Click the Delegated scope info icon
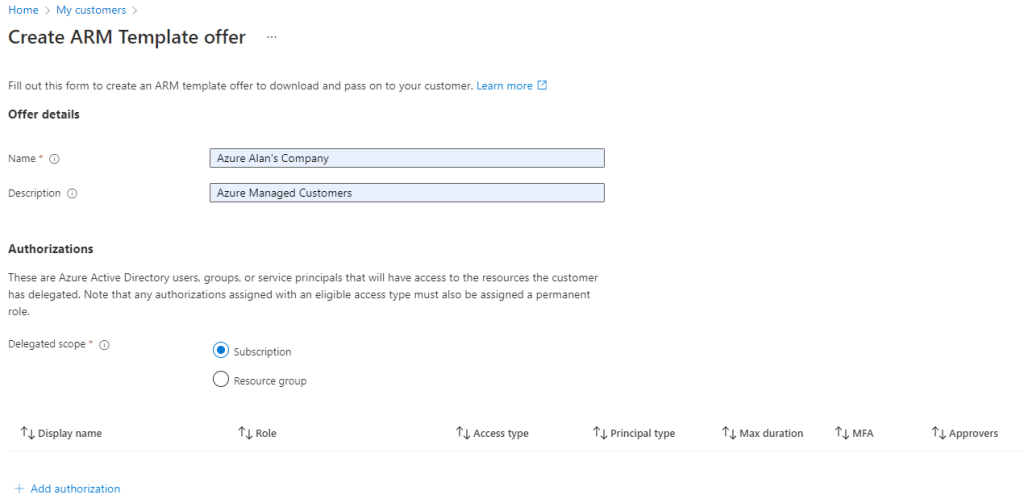The width and height of the screenshot is (1024, 503). click(x=104, y=345)
